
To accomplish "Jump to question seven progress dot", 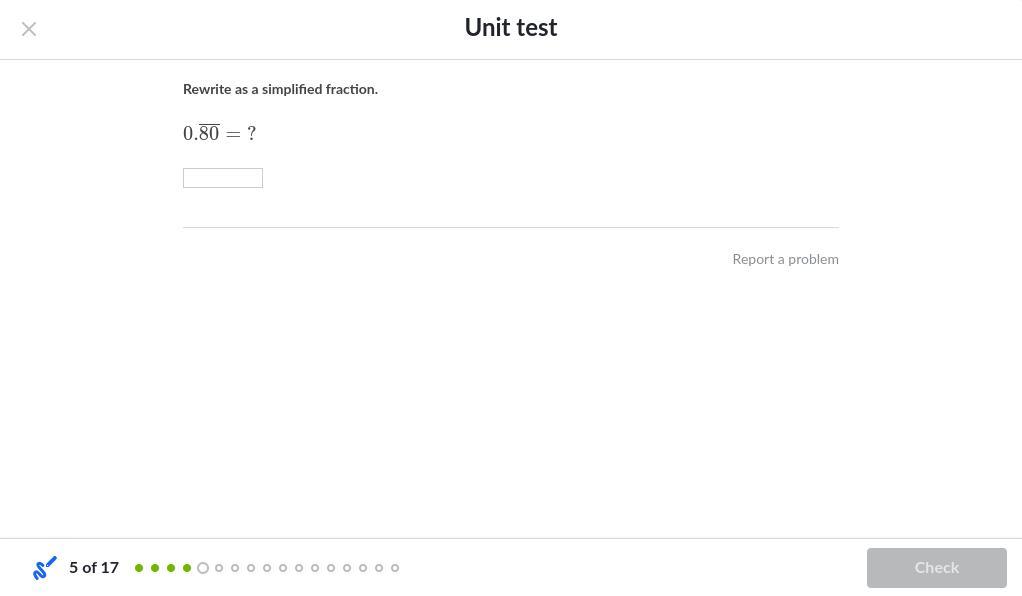I will click(235, 568).
